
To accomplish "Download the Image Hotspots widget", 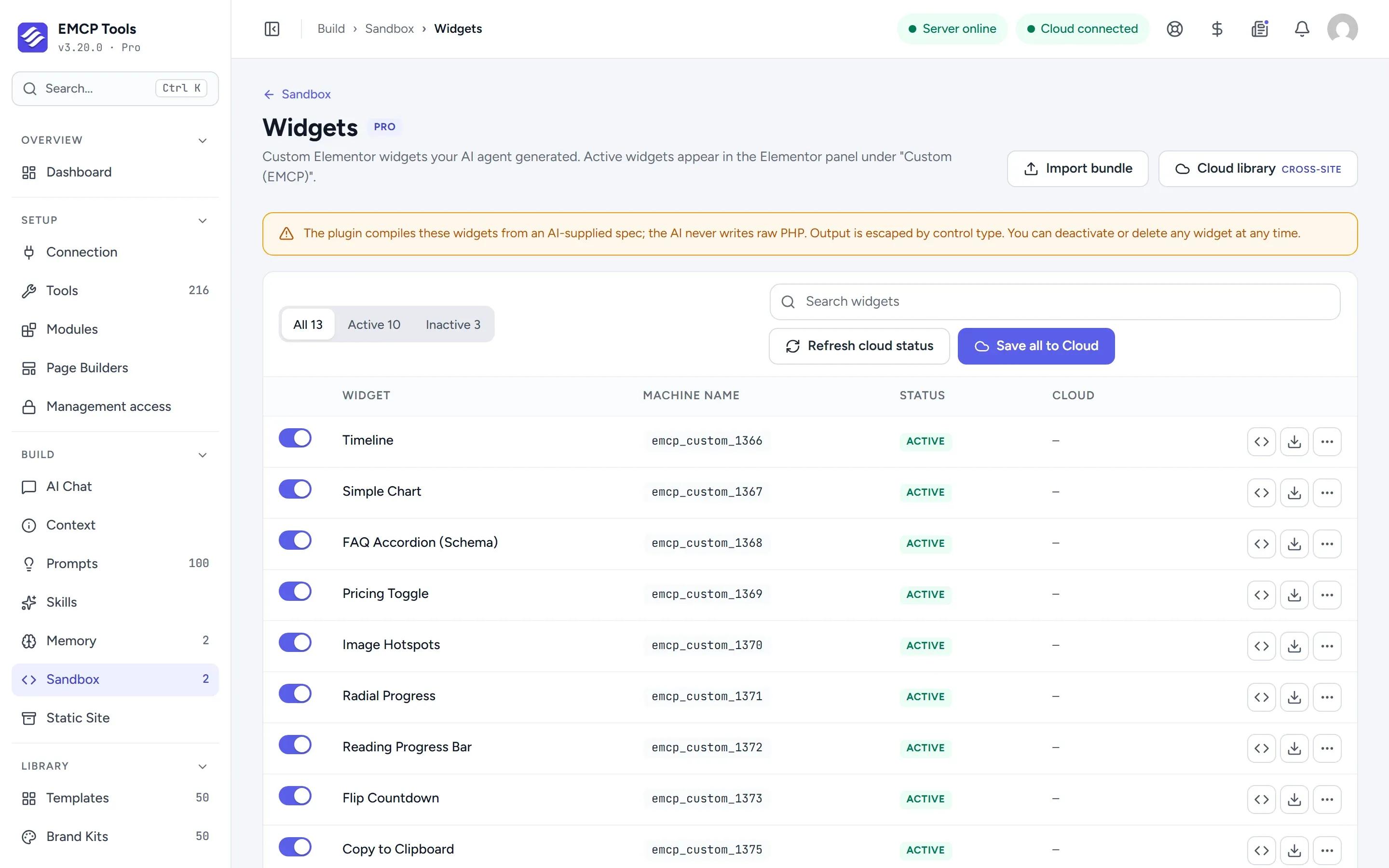I will [1294, 646].
